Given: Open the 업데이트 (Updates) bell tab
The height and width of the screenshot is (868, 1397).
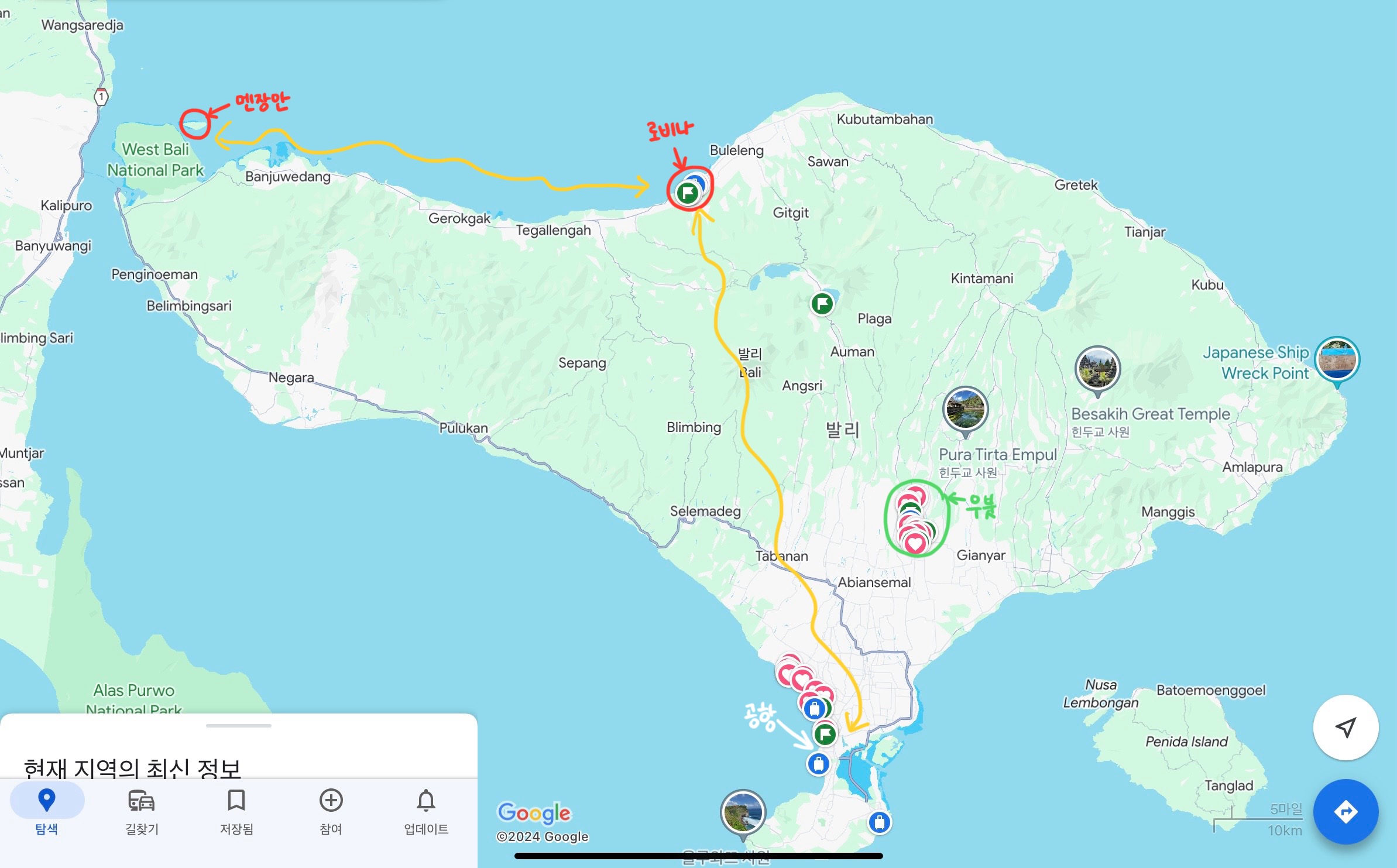Looking at the screenshot, I should coord(426,811).
